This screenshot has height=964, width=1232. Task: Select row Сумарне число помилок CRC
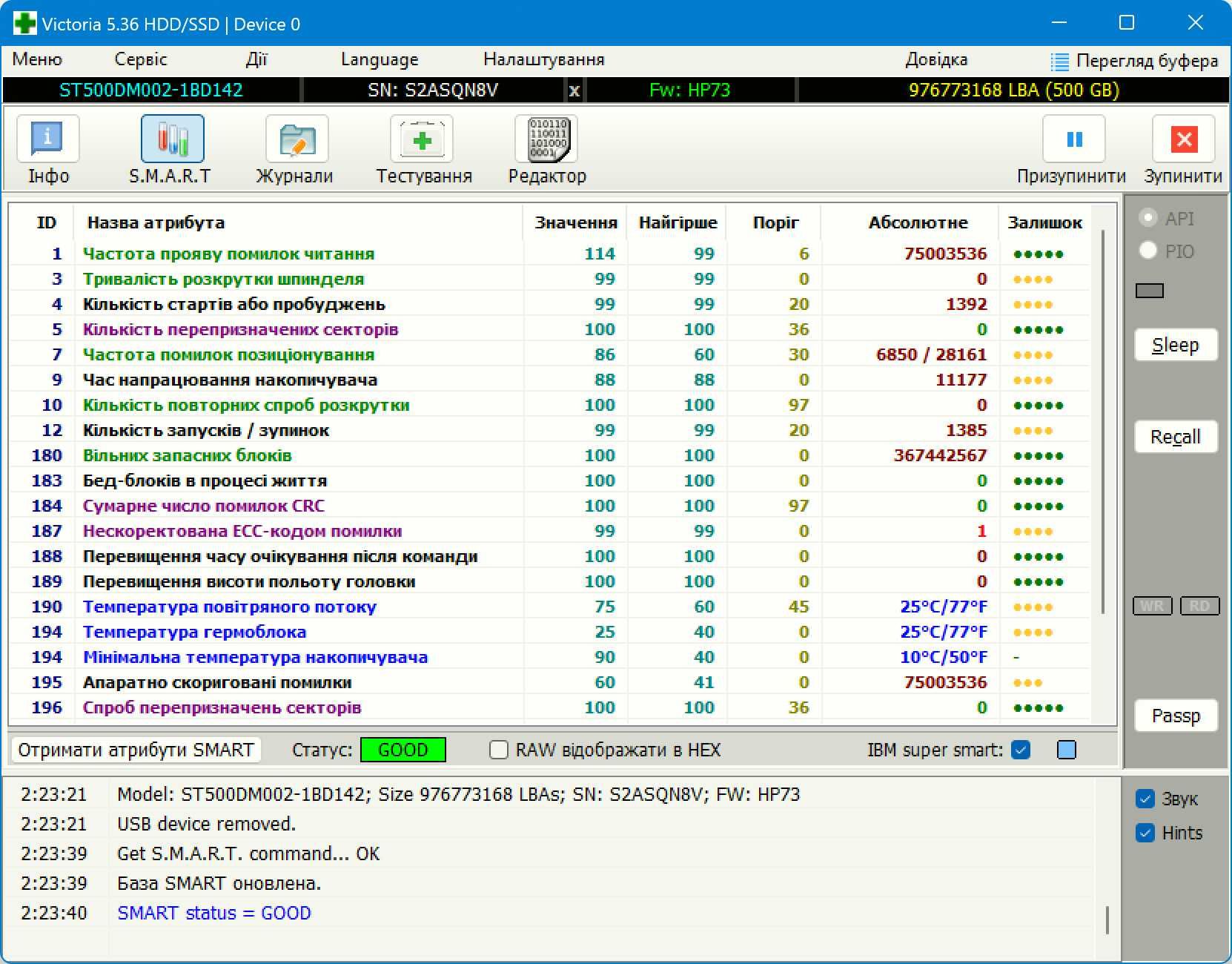(x=549, y=506)
